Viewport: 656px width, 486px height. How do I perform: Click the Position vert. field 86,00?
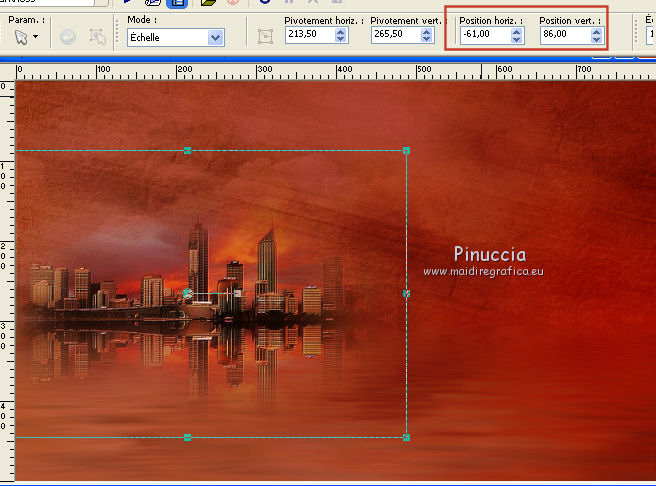(x=566, y=35)
